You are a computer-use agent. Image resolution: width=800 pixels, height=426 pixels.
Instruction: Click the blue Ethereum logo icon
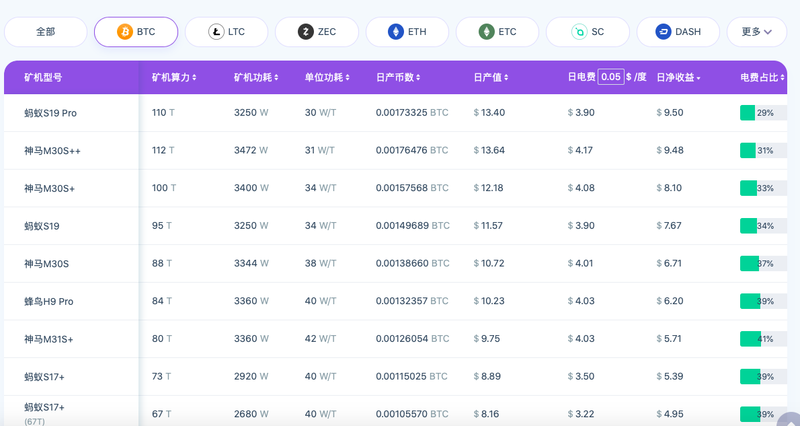click(396, 32)
